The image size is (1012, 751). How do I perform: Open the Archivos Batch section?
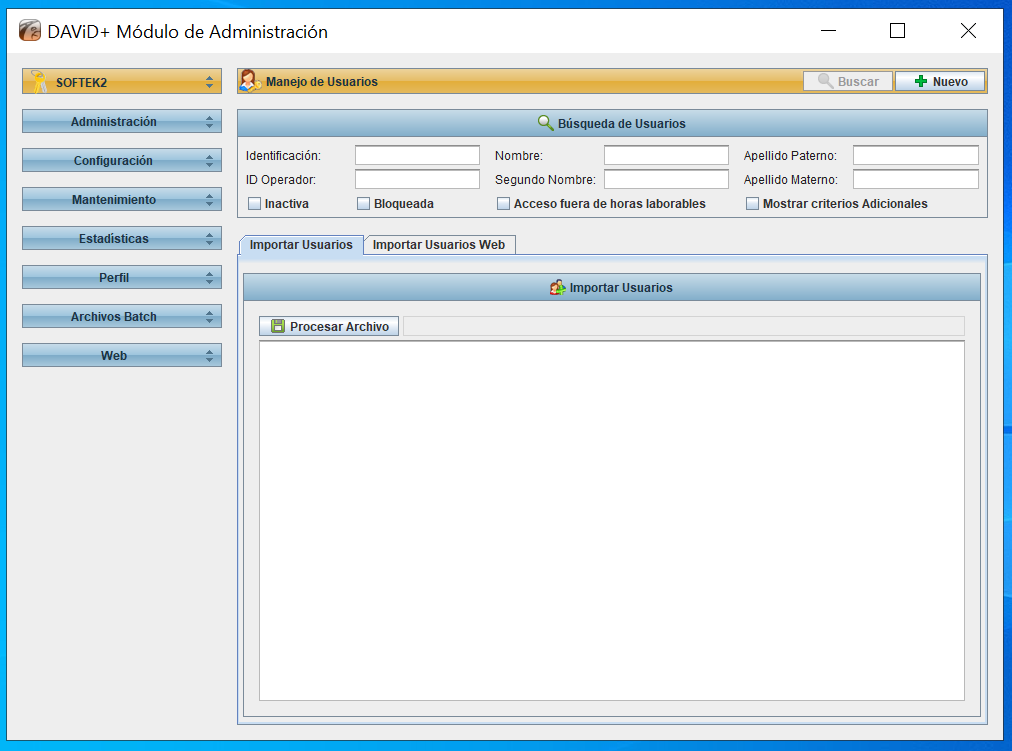coord(121,317)
